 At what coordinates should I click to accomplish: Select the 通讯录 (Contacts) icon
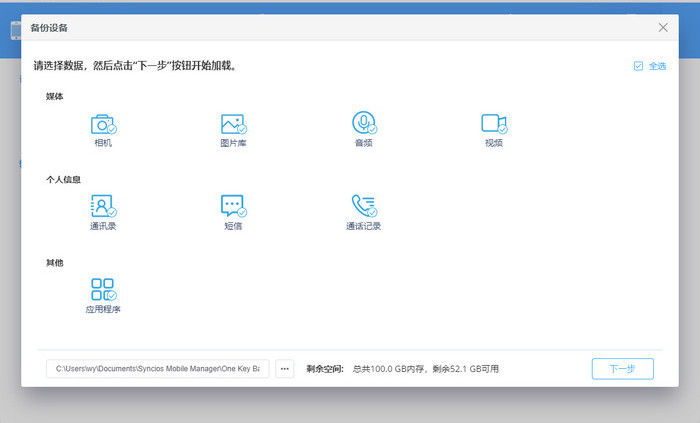click(x=103, y=206)
